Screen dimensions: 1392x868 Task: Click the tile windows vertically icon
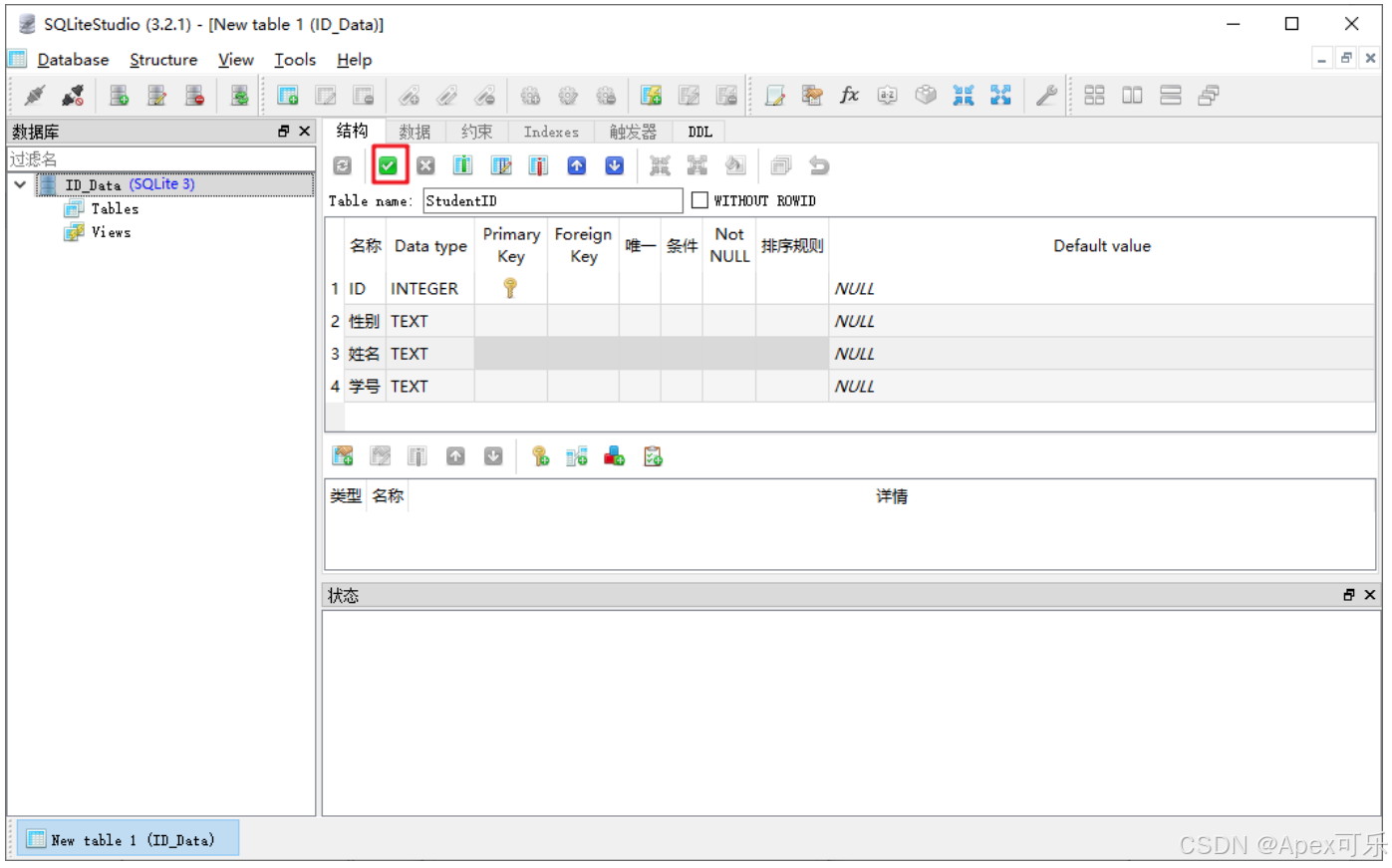pyautogui.click(x=1171, y=96)
